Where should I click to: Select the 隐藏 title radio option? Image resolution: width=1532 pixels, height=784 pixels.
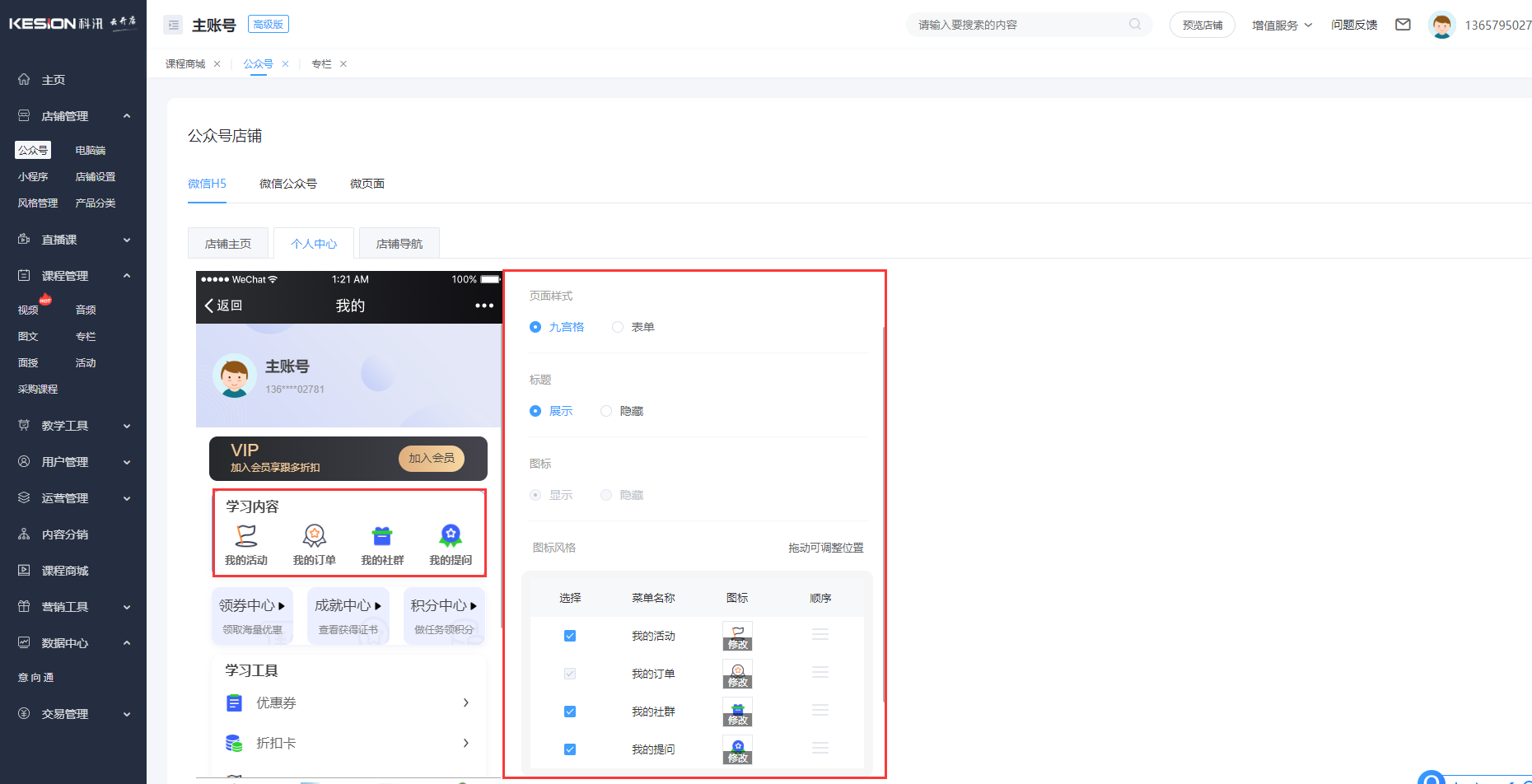point(606,411)
